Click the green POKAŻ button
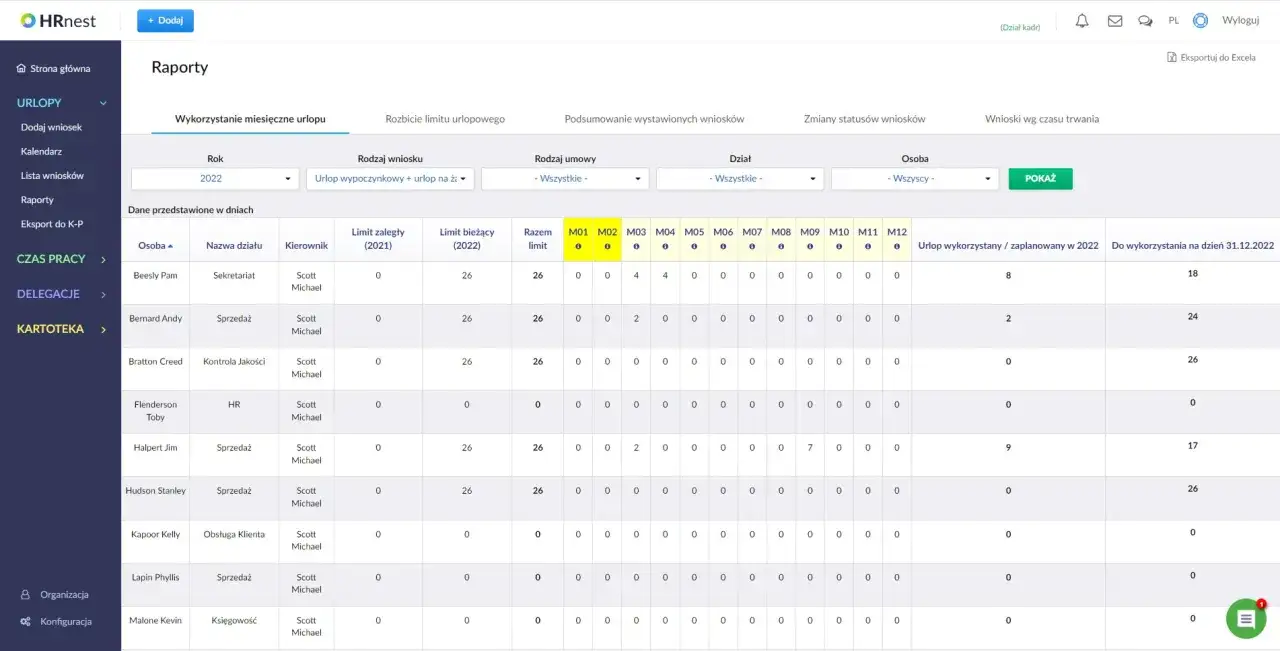The image size is (1280, 651). (x=1040, y=178)
